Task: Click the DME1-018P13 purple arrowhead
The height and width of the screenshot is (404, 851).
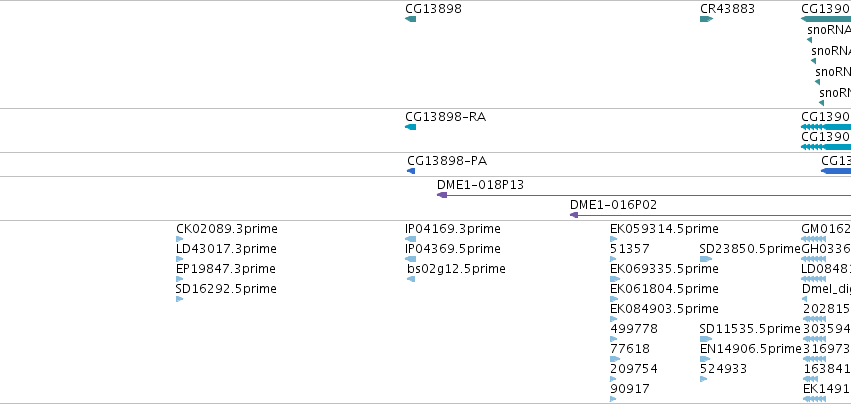Action: click(x=441, y=195)
